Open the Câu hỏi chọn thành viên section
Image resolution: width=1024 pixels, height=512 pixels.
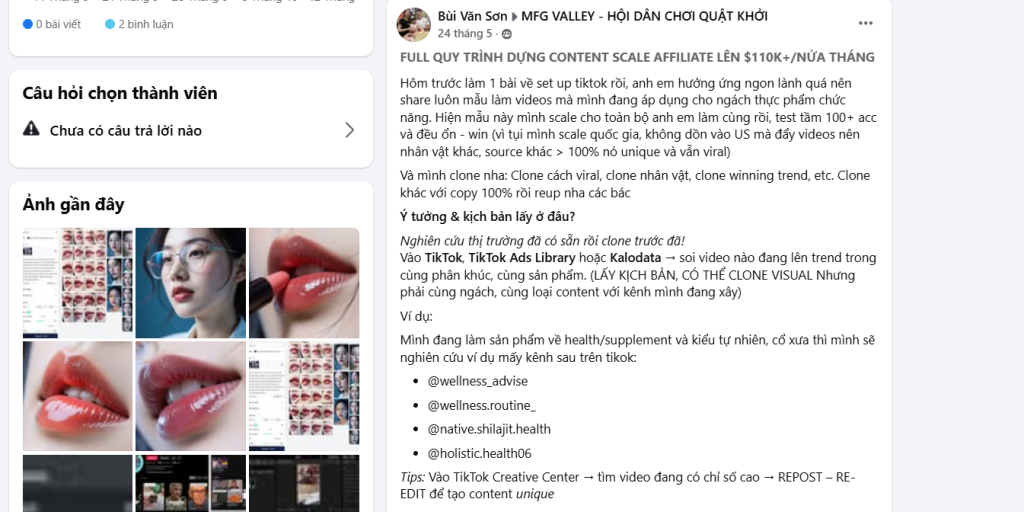(x=120, y=93)
